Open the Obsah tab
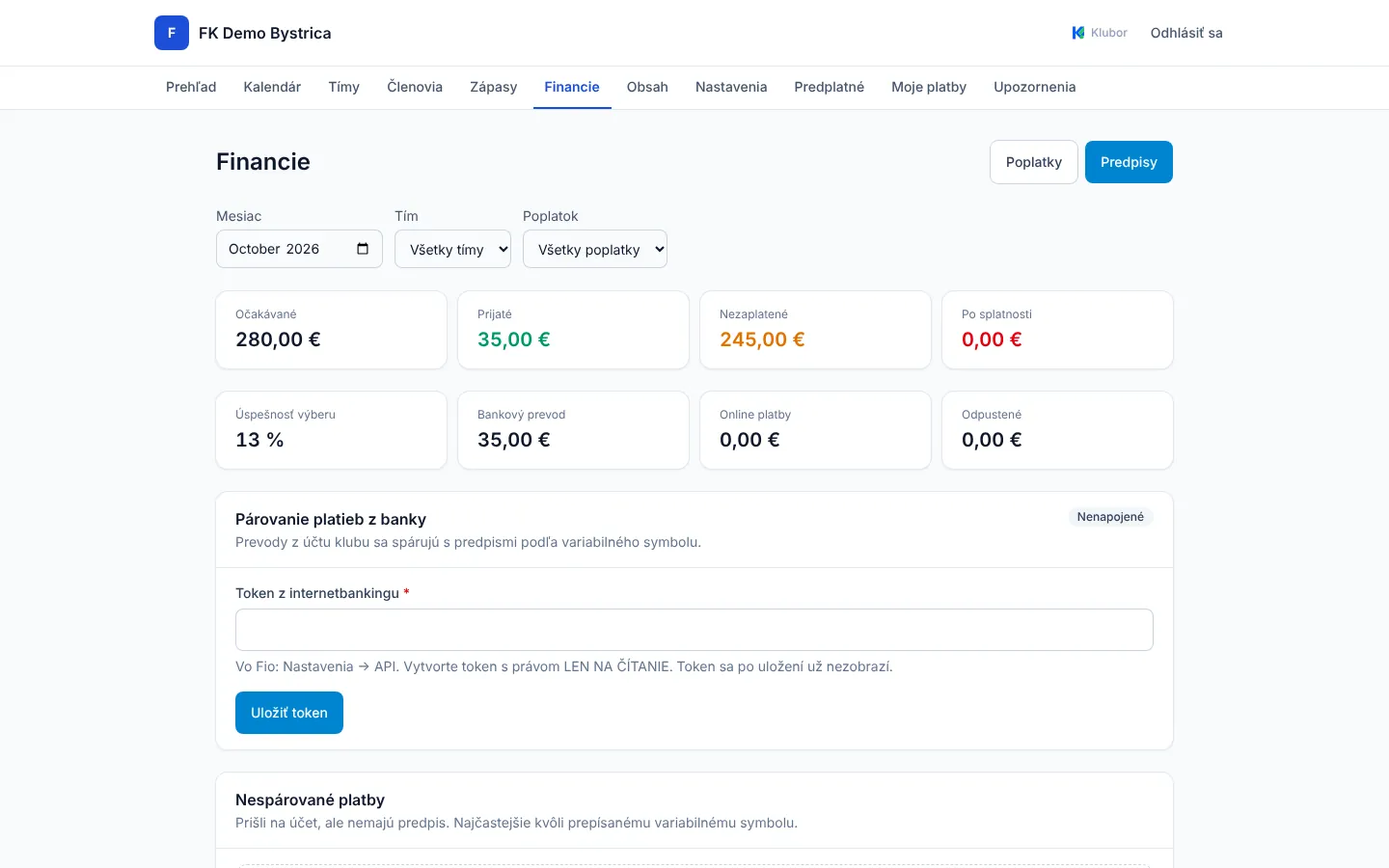Image resolution: width=1389 pixels, height=868 pixels. pos(647,87)
